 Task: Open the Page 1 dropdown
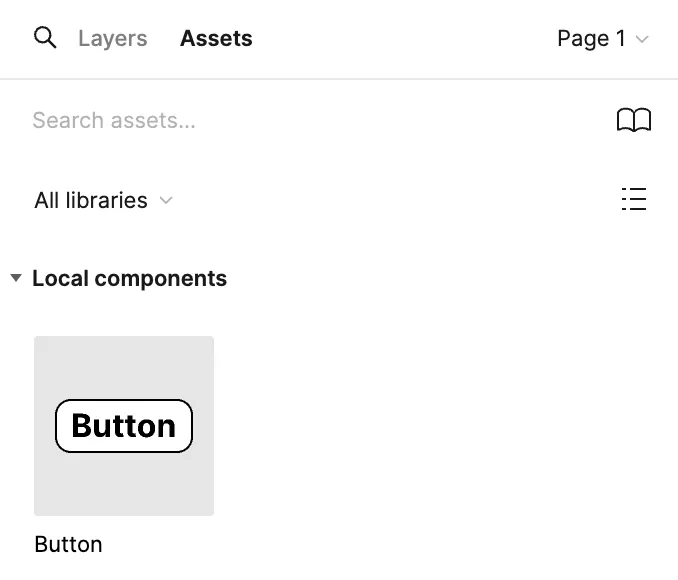point(602,39)
